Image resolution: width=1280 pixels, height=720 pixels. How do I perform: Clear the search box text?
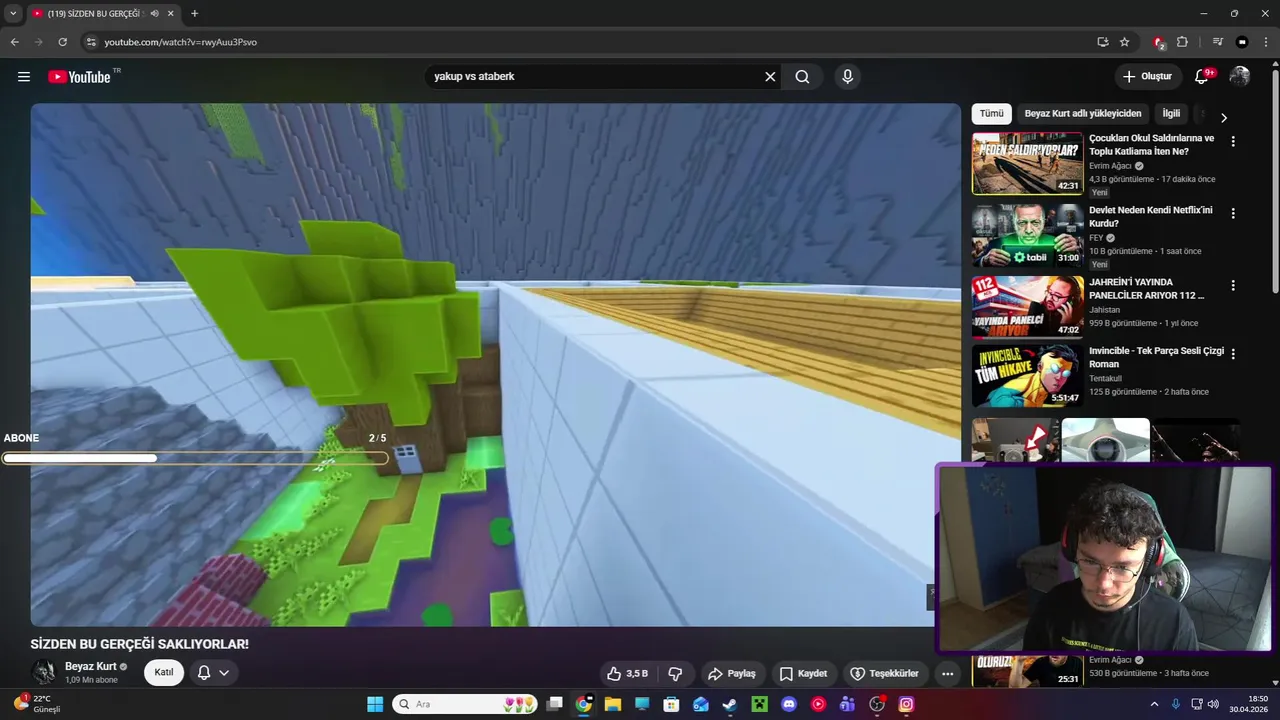pyautogui.click(x=770, y=77)
